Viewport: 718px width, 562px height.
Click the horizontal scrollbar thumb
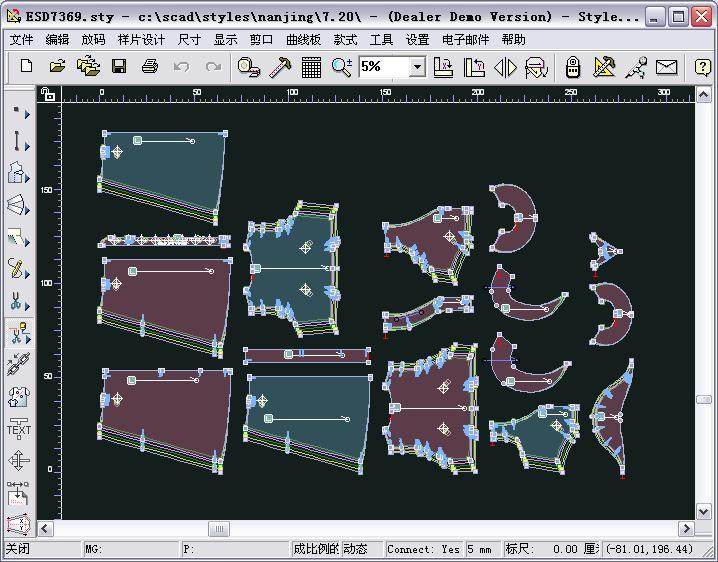[219, 529]
